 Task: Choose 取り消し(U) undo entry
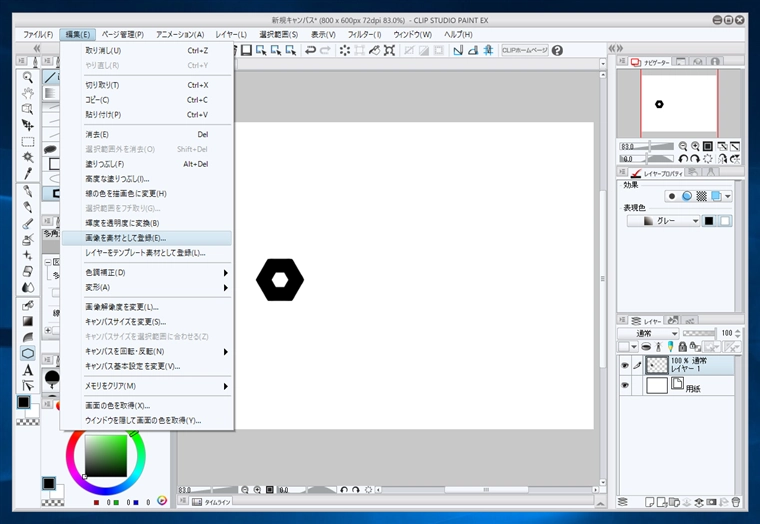click(x=147, y=50)
